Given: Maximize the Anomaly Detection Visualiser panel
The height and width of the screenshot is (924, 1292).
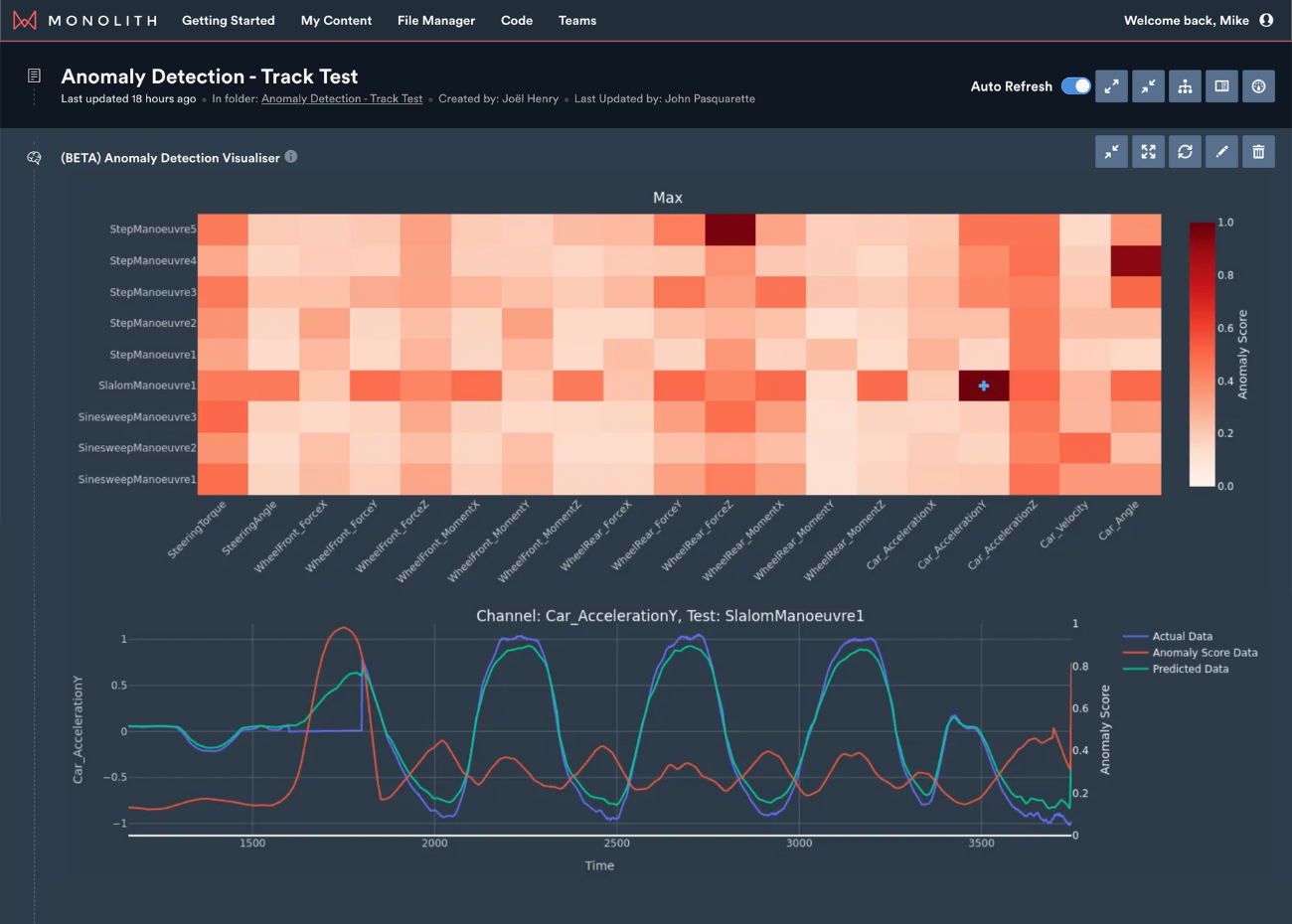Looking at the screenshot, I should (x=1148, y=151).
